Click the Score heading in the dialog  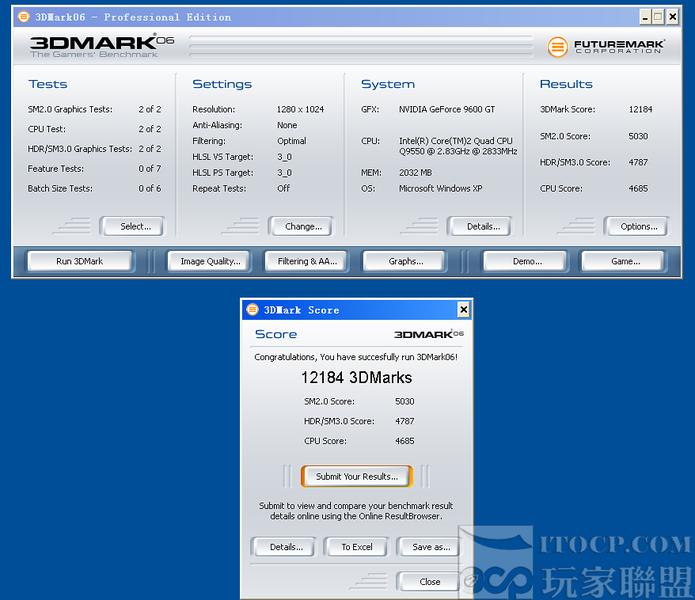[x=276, y=334]
